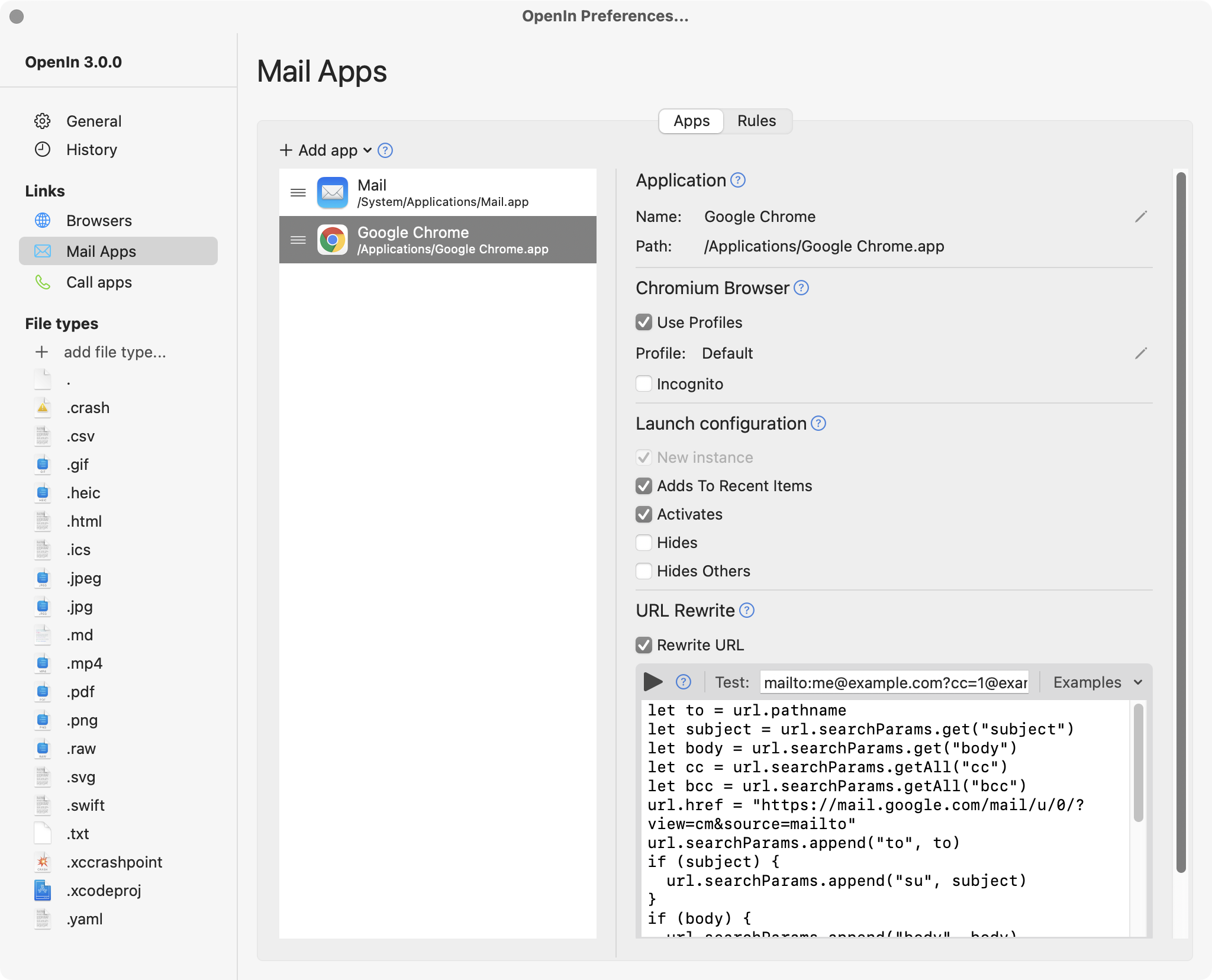1212x980 pixels.
Task: Select the .xcodeproj file icon
Action: point(42,891)
